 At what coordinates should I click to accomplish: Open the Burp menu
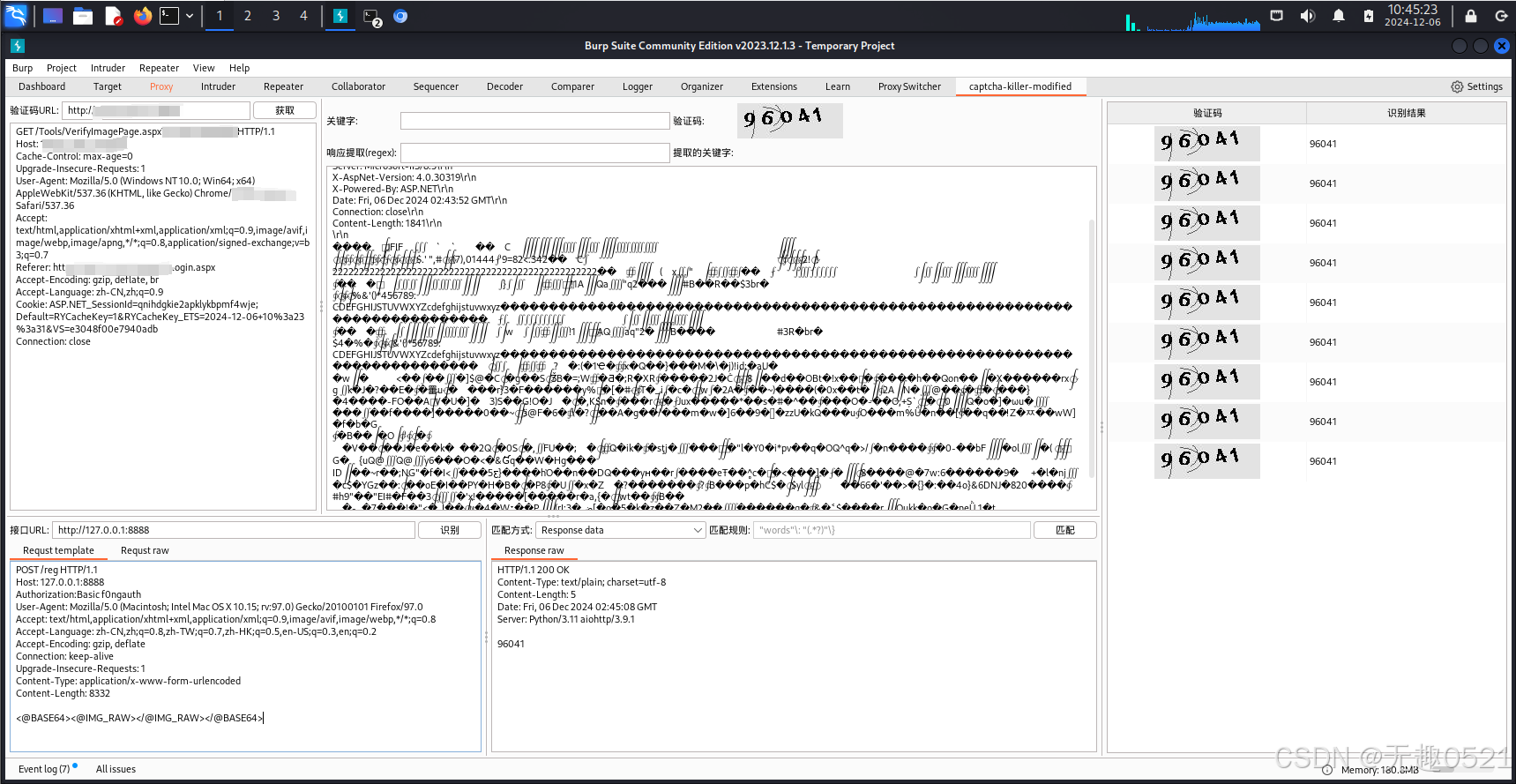point(23,68)
